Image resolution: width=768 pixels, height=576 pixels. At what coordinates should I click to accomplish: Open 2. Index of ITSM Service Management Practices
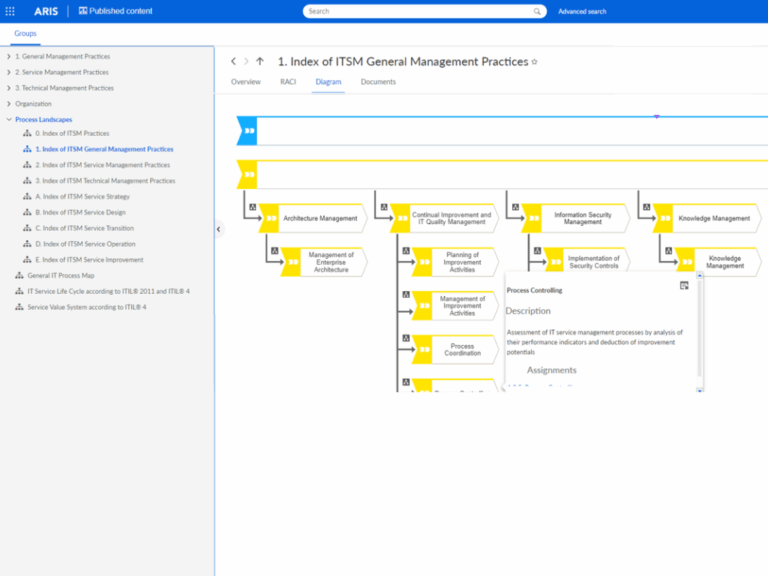[102, 165]
